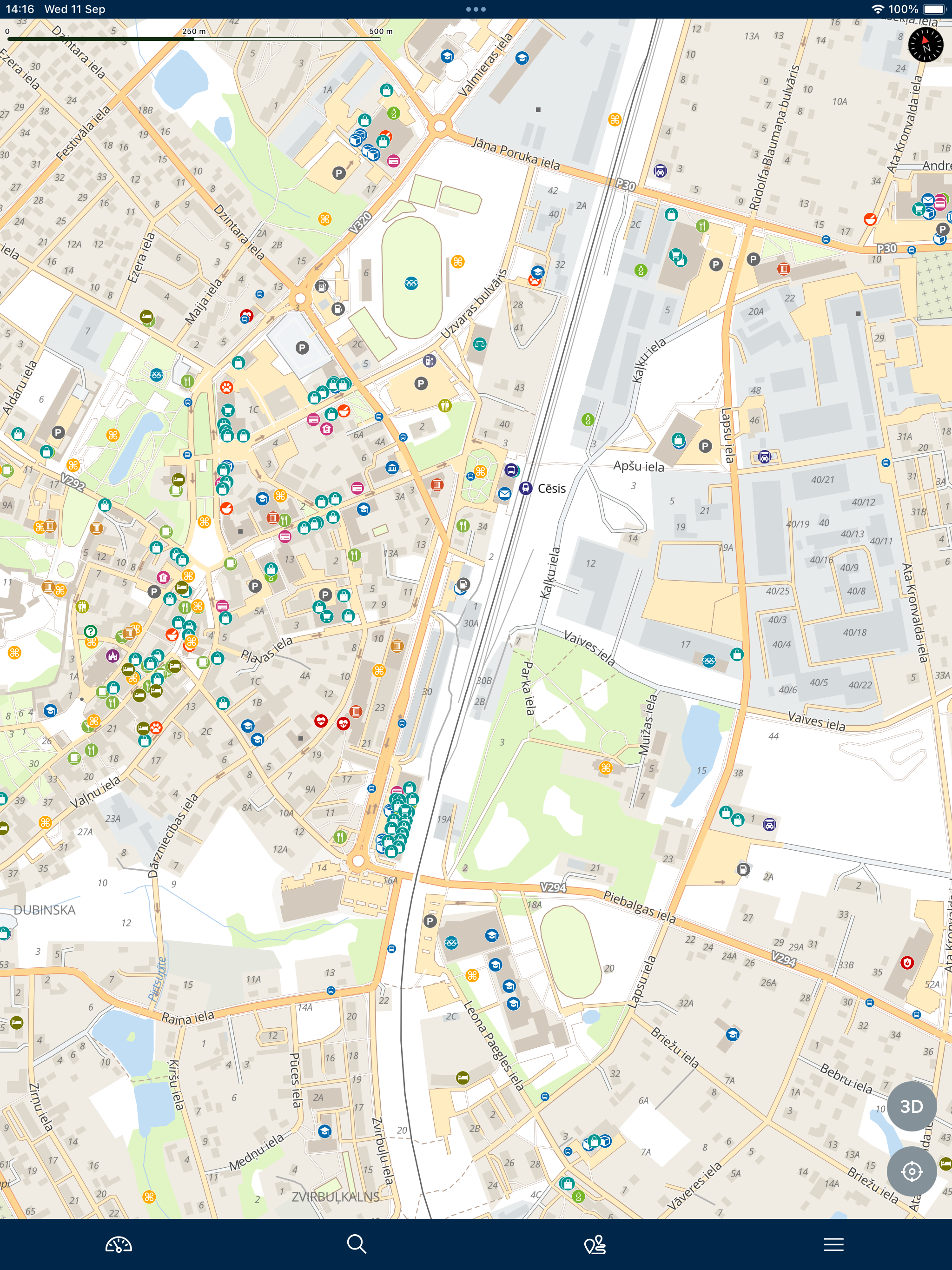
Task: Tap the 'Dārzniecības iela' street label
Action: click(173, 835)
